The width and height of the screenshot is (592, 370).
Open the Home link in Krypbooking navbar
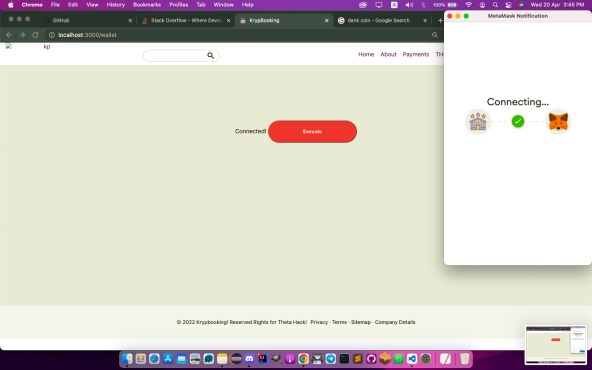point(366,54)
